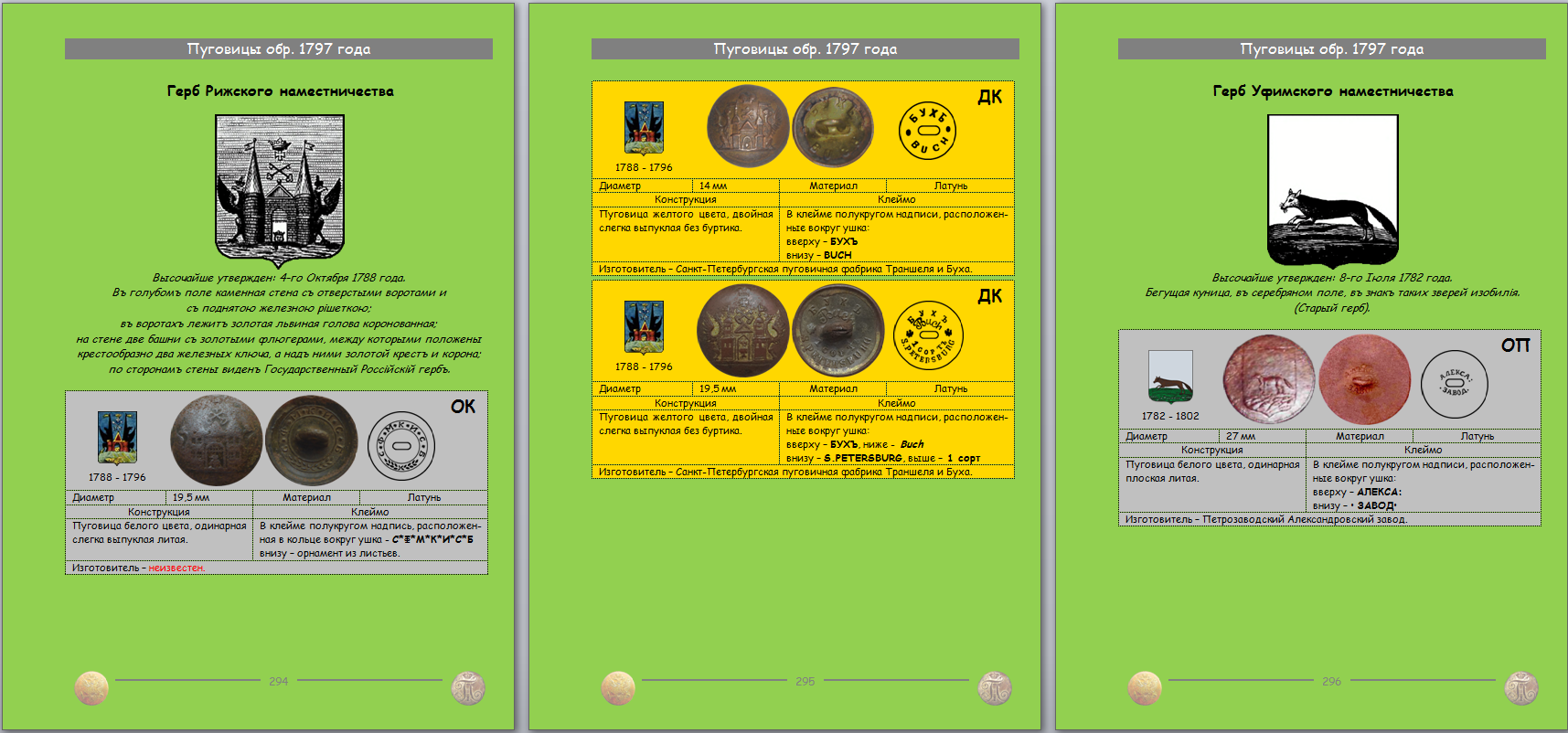This screenshot has height=733, width=1568.
Task: Click the small colored Ufa crest dated 1782 - 1802
Action: tap(1170, 377)
